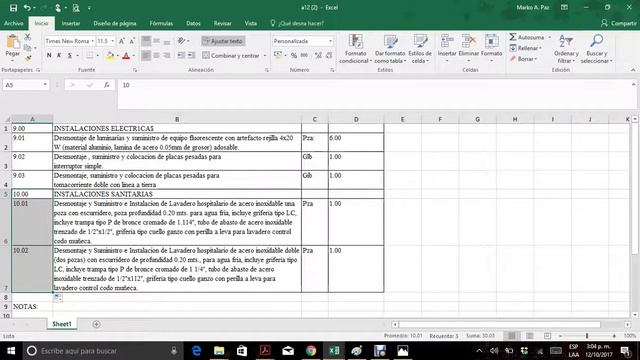Image resolution: width=640 pixels, height=360 pixels.
Task: Open the Times New Roman font dropdown
Action: pyautogui.click(x=93, y=41)
